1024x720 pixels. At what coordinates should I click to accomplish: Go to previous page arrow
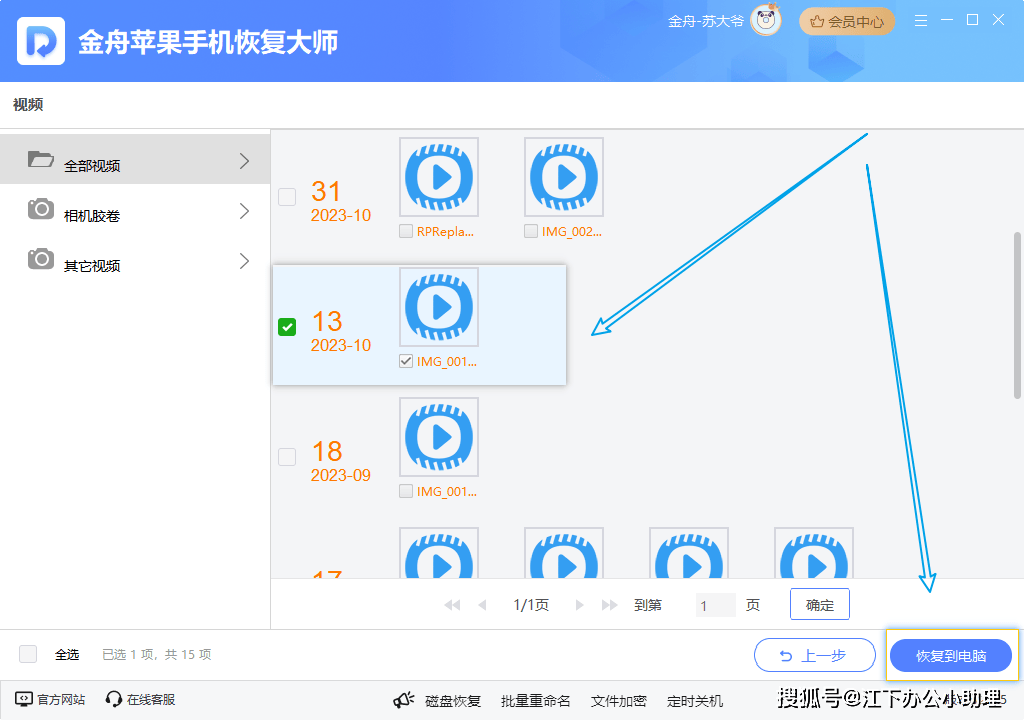[x=483, y=605]
